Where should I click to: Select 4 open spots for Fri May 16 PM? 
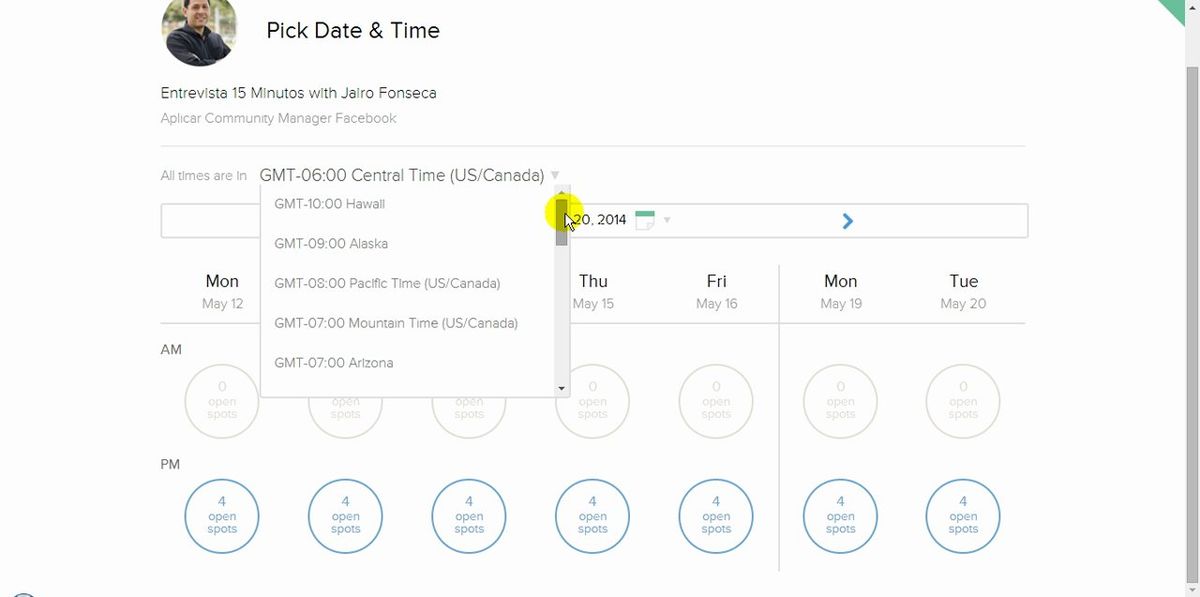[x=716, y=516]
